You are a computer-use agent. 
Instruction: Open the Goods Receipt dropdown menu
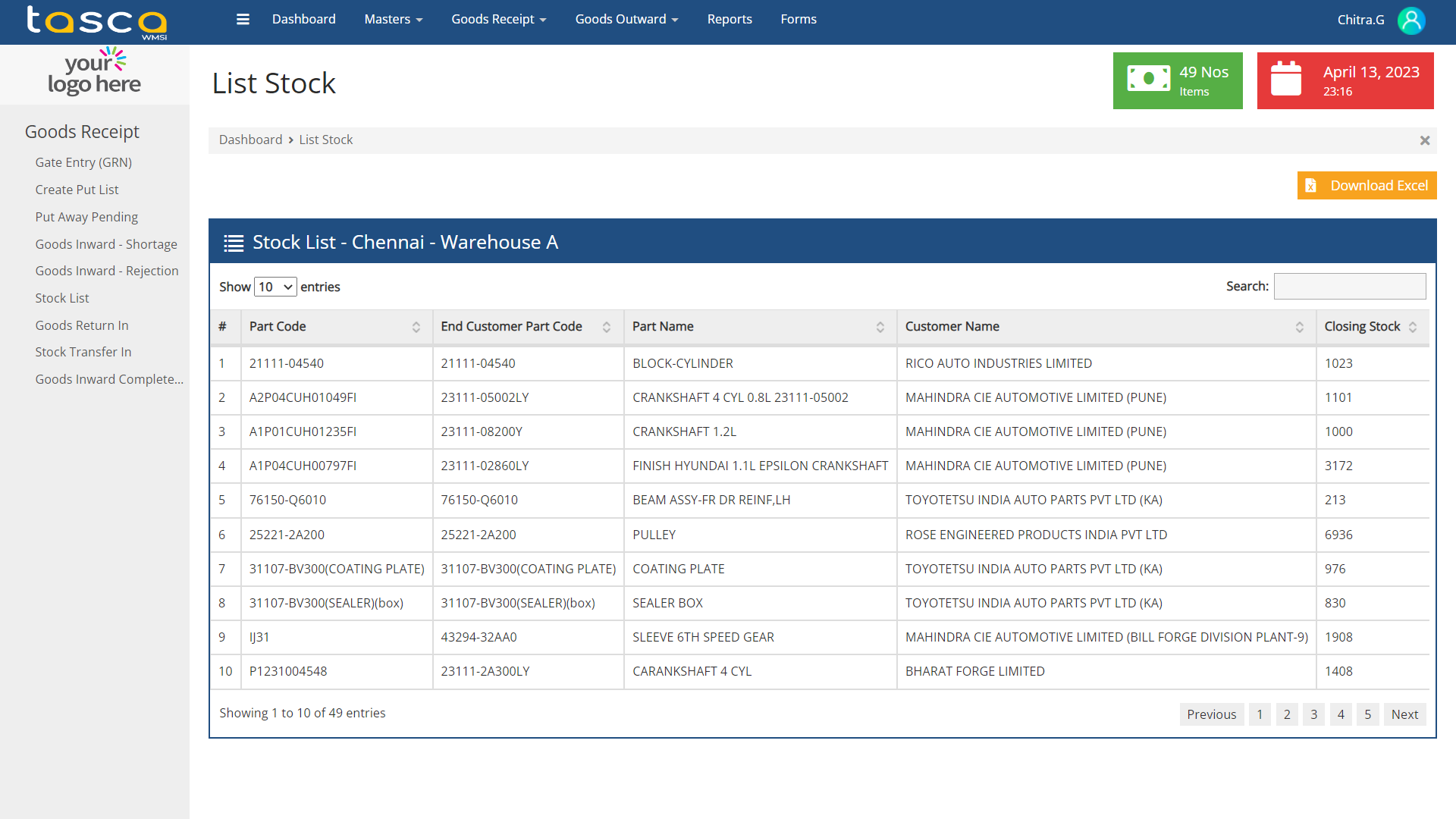tap(499, 20)
